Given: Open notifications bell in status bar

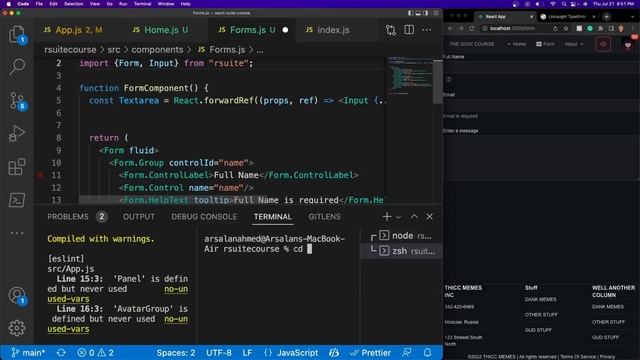Looking at the screenshot, I should click(427, 353).
